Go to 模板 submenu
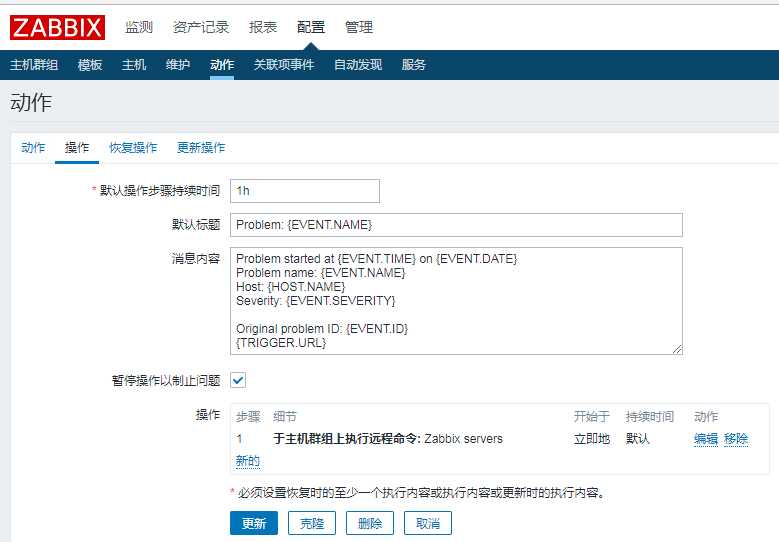The height and width of the screenshot is (542, 779). [x=90, y=65]
